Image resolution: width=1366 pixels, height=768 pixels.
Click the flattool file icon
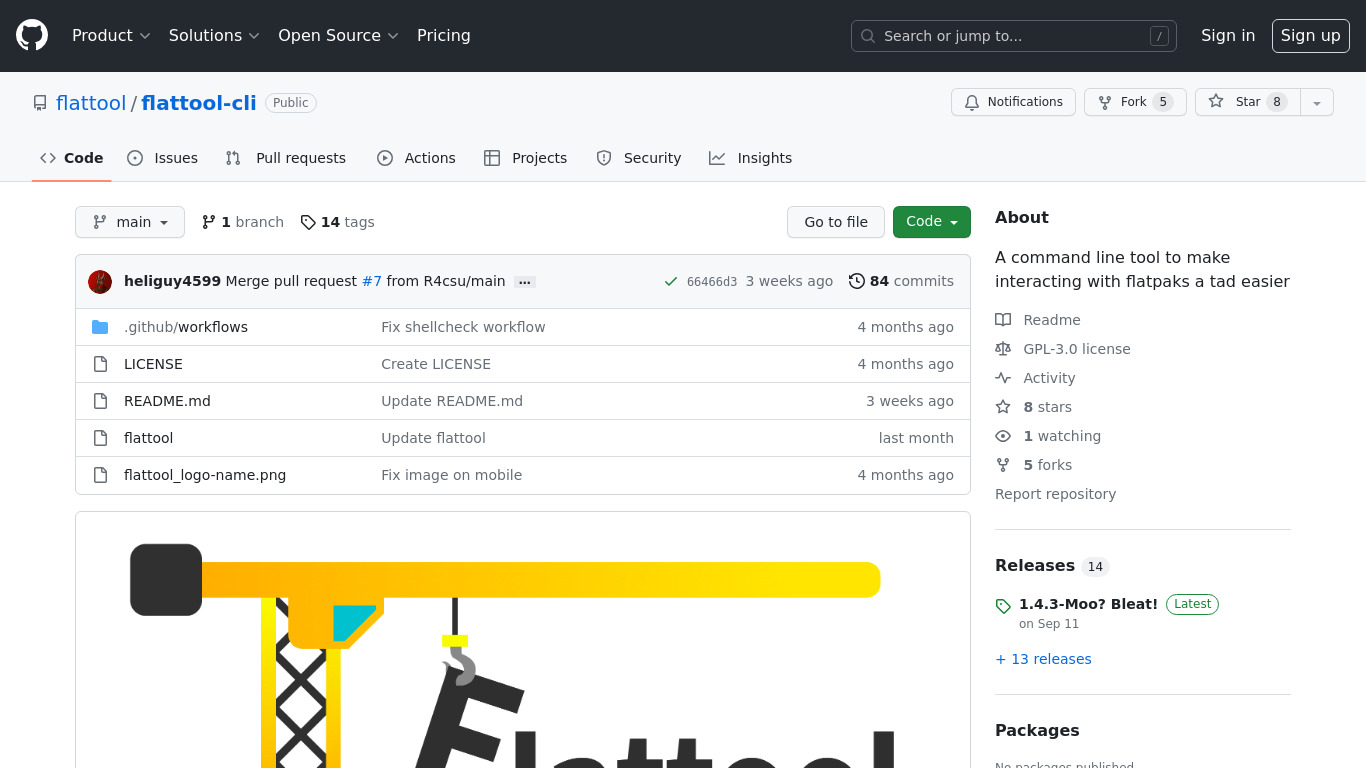(x=100, y=438)
